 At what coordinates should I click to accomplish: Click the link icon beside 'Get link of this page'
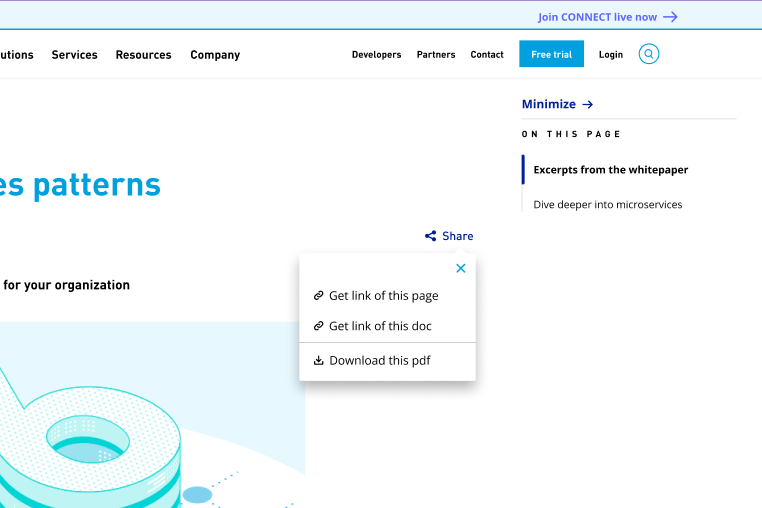point(318,296)
